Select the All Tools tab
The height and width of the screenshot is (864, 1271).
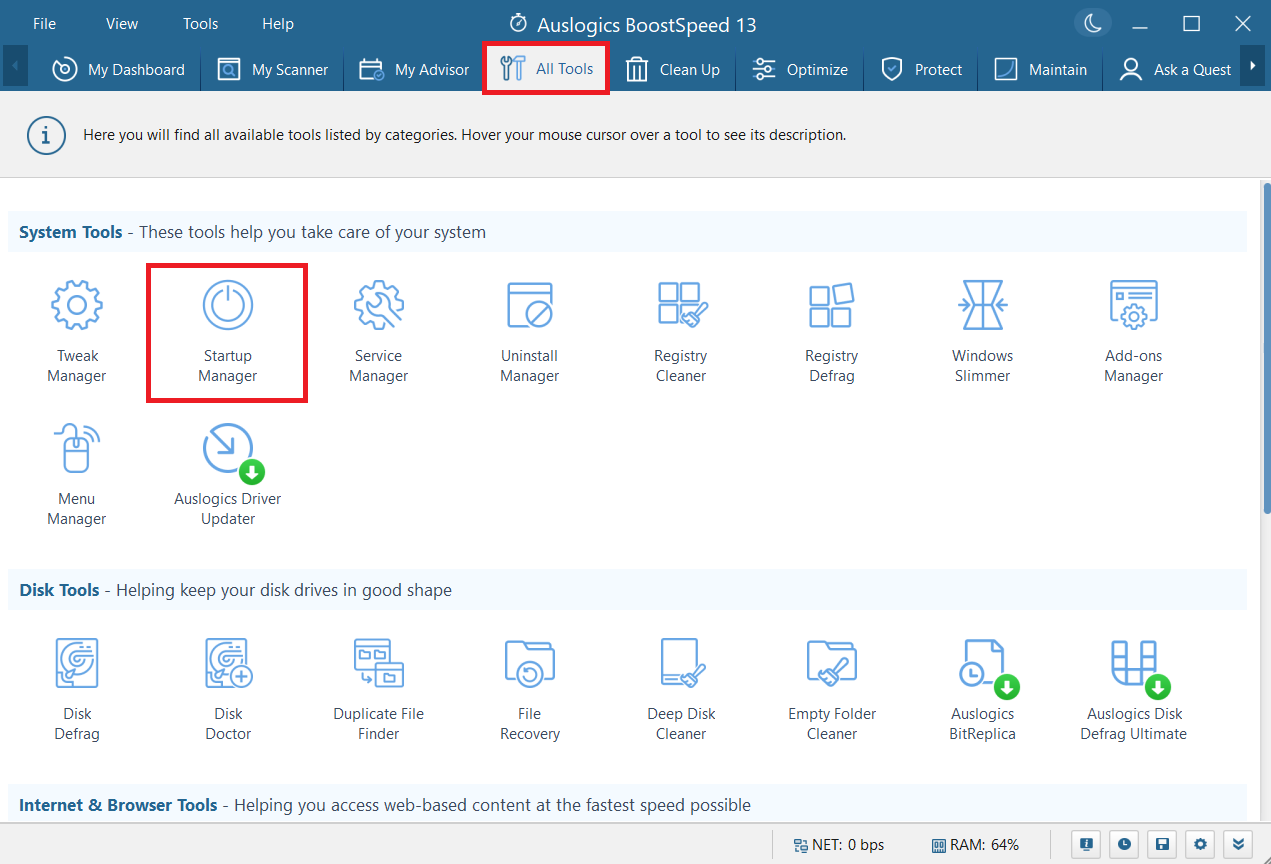click(546, 69)
